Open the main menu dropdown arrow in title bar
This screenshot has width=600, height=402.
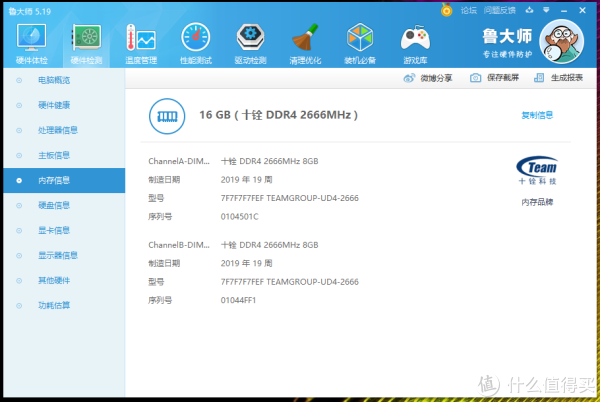pyautogui.click(x=546, y=10)
